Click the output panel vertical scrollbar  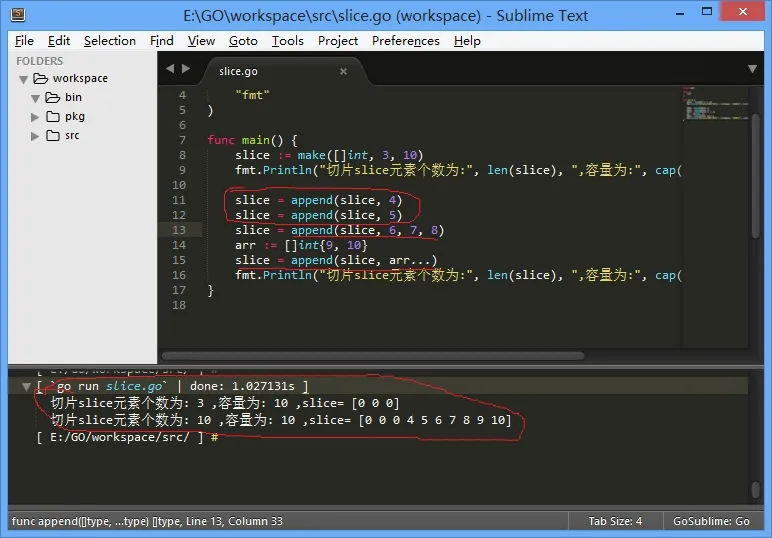pos(756,490)
